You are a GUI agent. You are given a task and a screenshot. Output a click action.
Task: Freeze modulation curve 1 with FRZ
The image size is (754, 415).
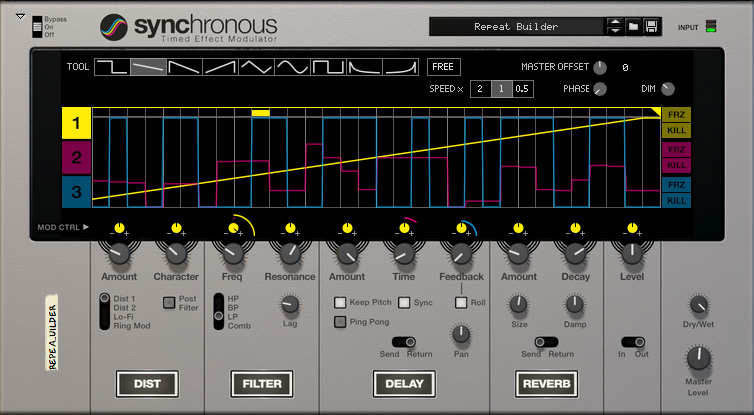(x=676, y=115)
